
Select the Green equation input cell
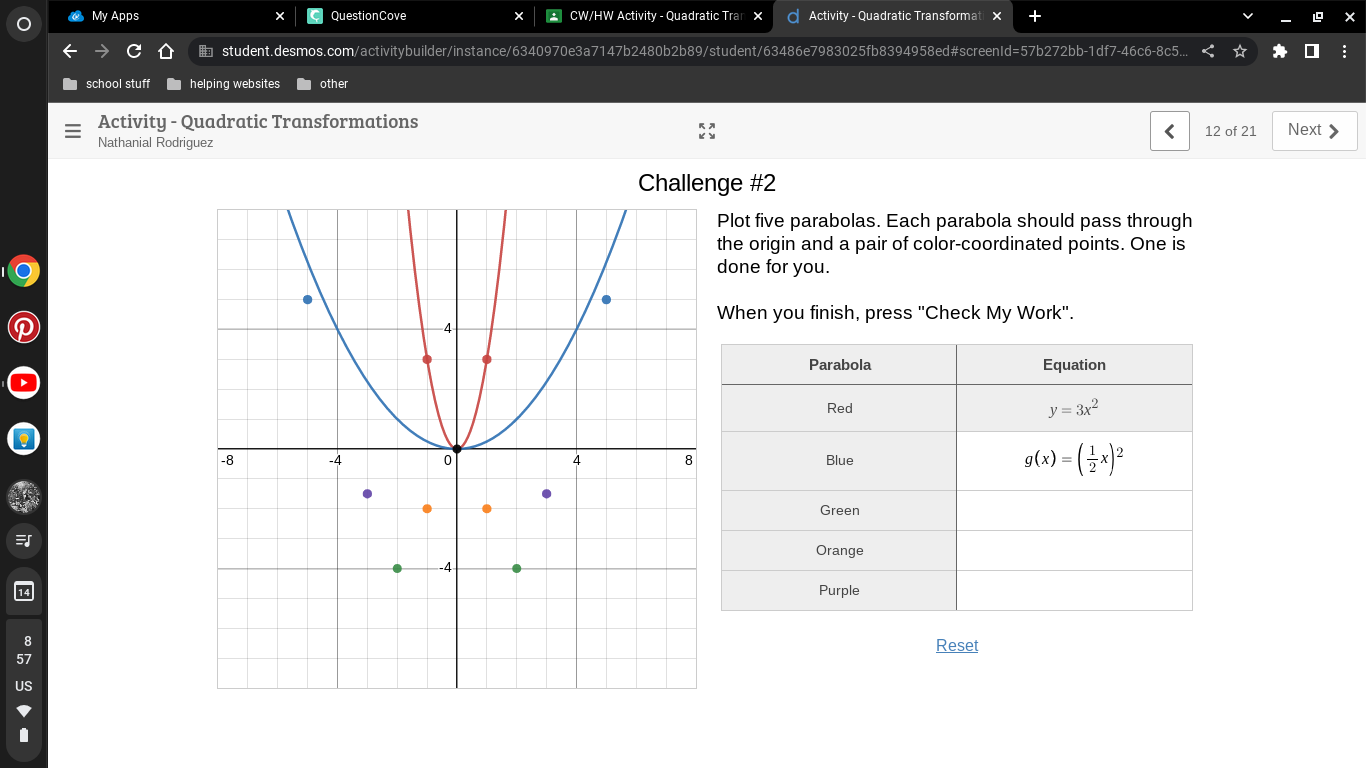1074,511
